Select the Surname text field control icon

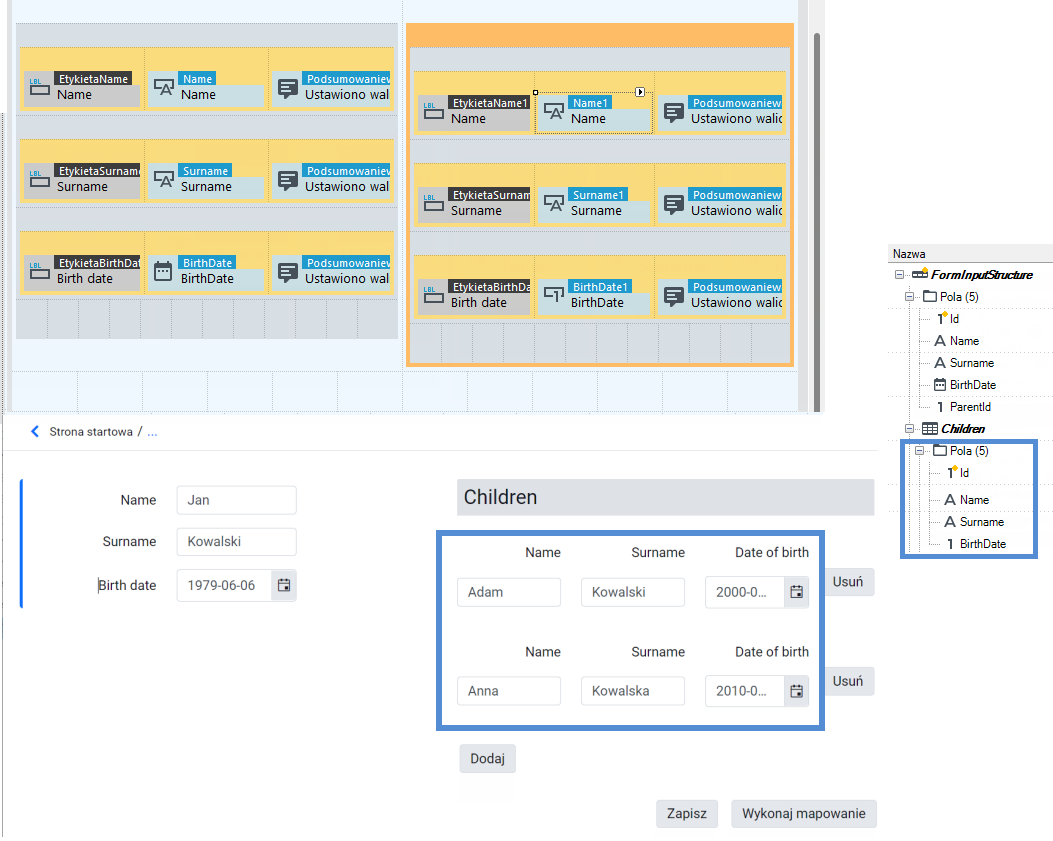(x=164, y=179)
